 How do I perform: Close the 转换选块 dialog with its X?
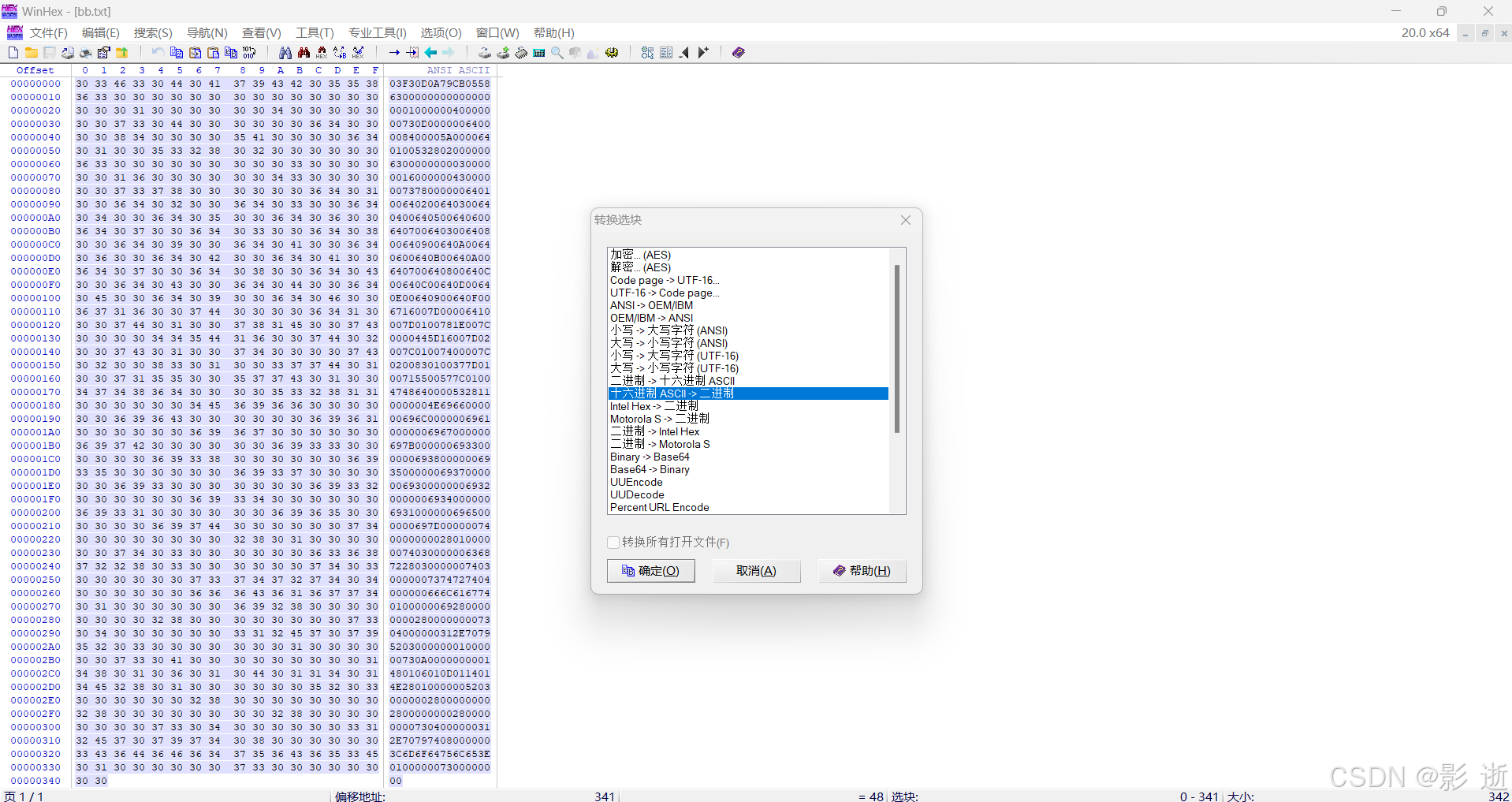click(905, 220)
